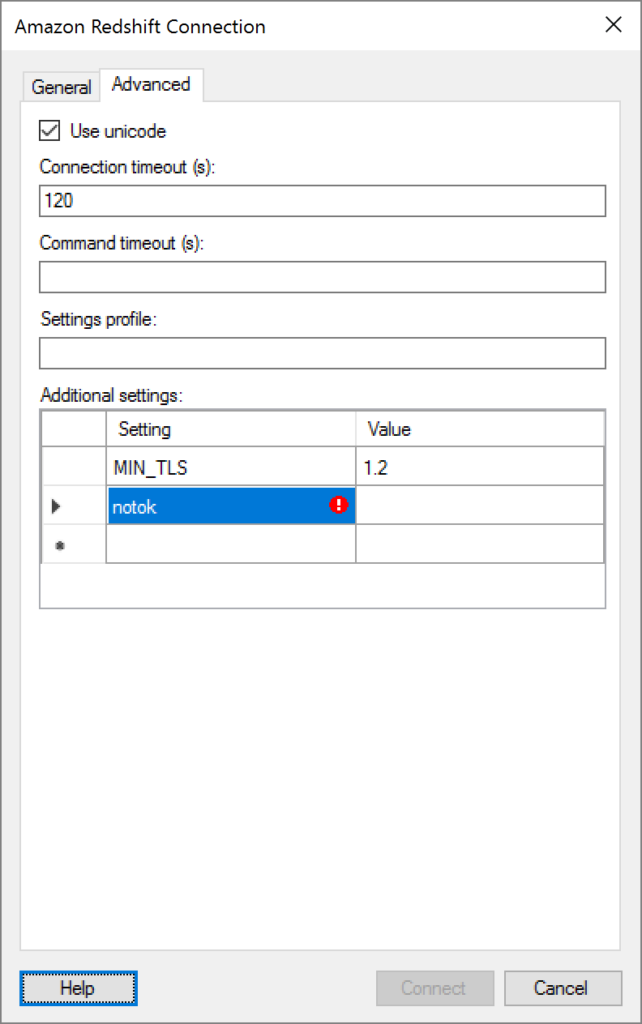Close the Amazon Redshift Connection dialog

point(613,25)
